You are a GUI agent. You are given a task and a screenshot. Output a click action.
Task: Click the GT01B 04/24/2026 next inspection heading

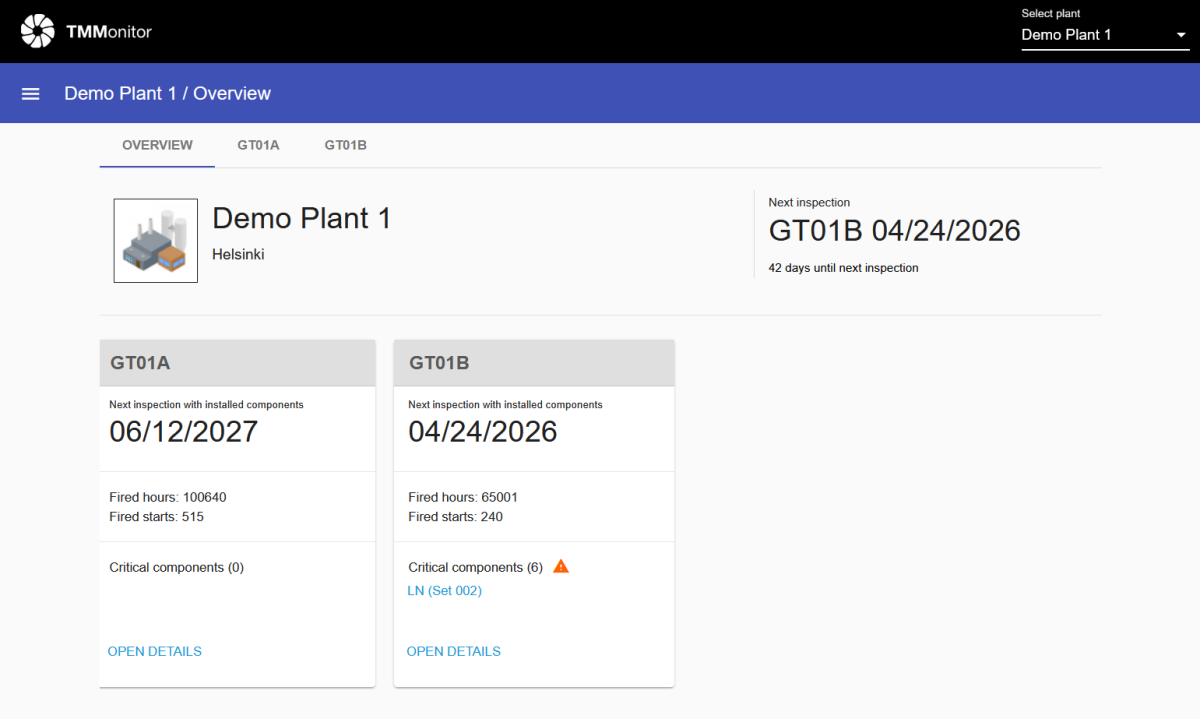[894, 231]
